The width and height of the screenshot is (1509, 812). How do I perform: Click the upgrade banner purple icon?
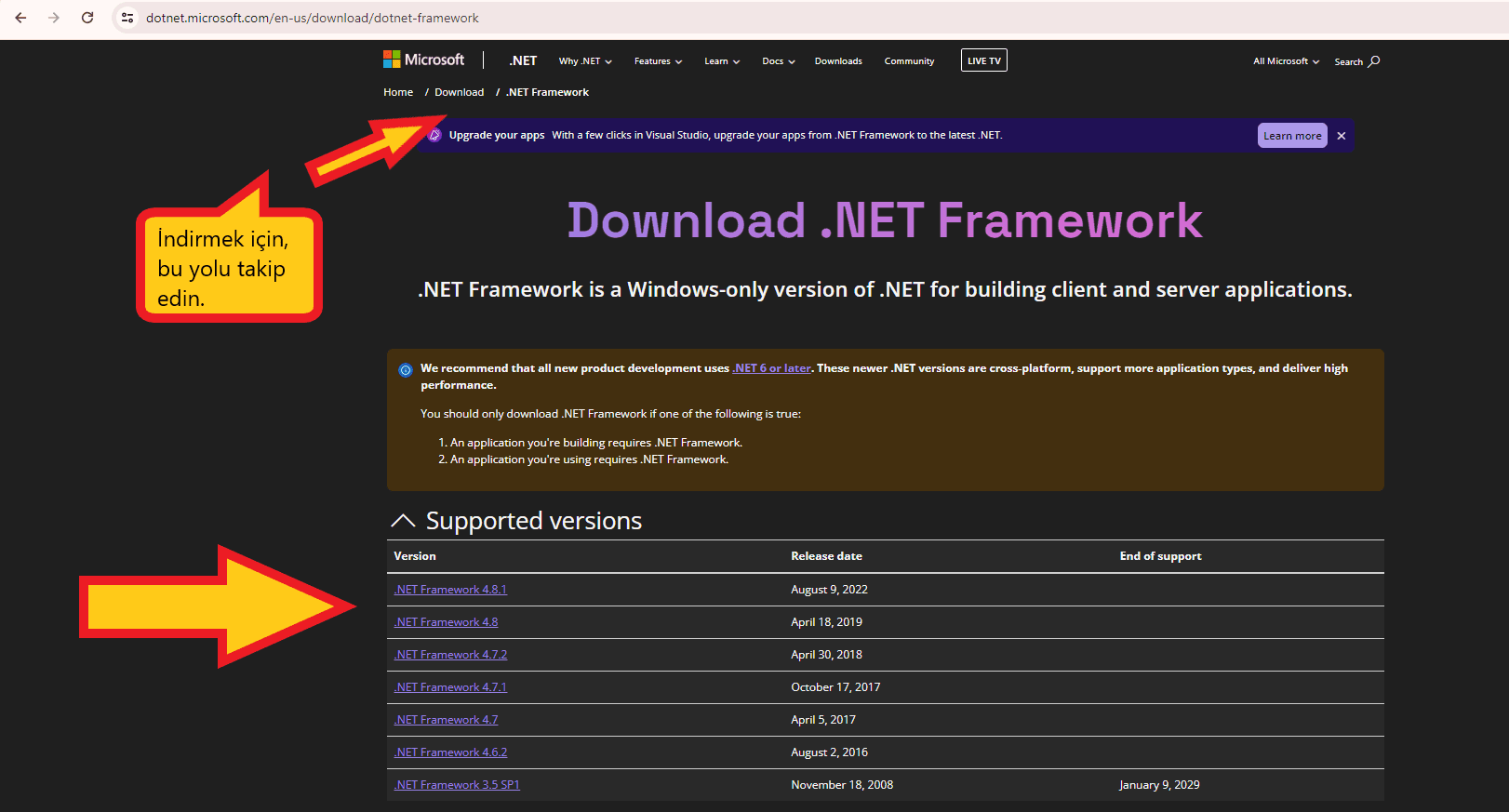click(x=434, y=135)
